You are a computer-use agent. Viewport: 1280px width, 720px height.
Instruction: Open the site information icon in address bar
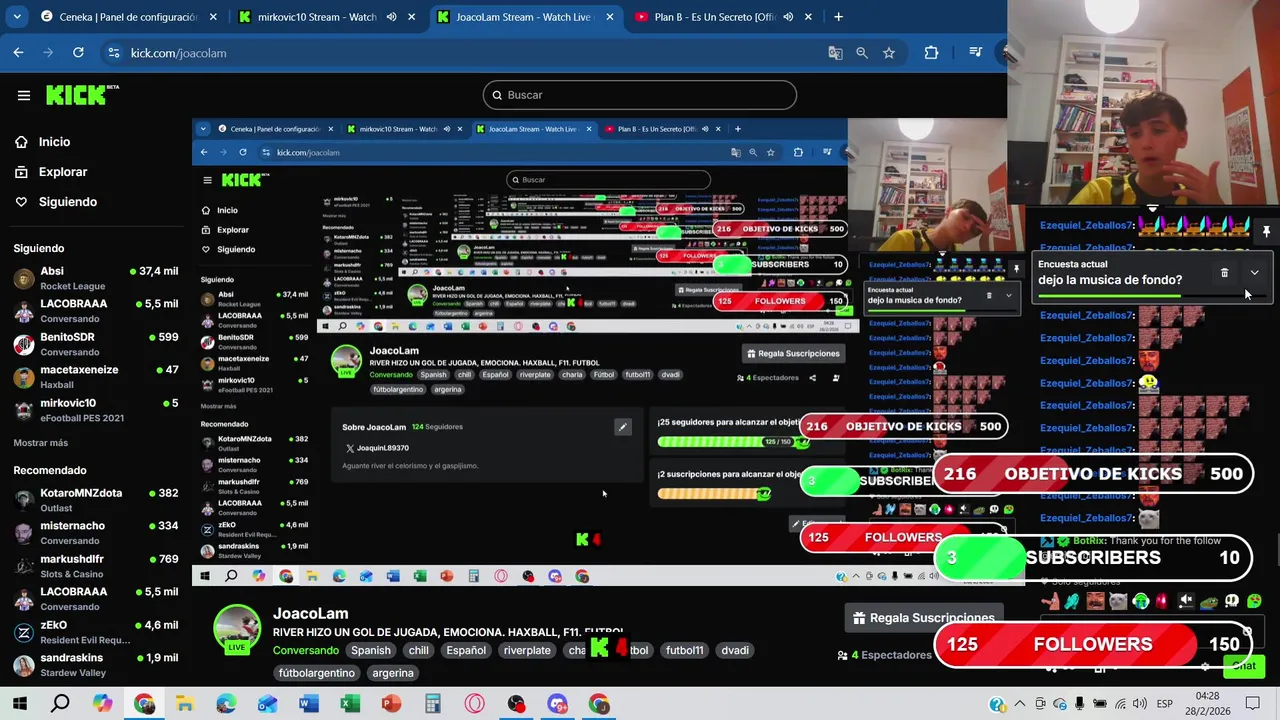(x=114, y=53)
